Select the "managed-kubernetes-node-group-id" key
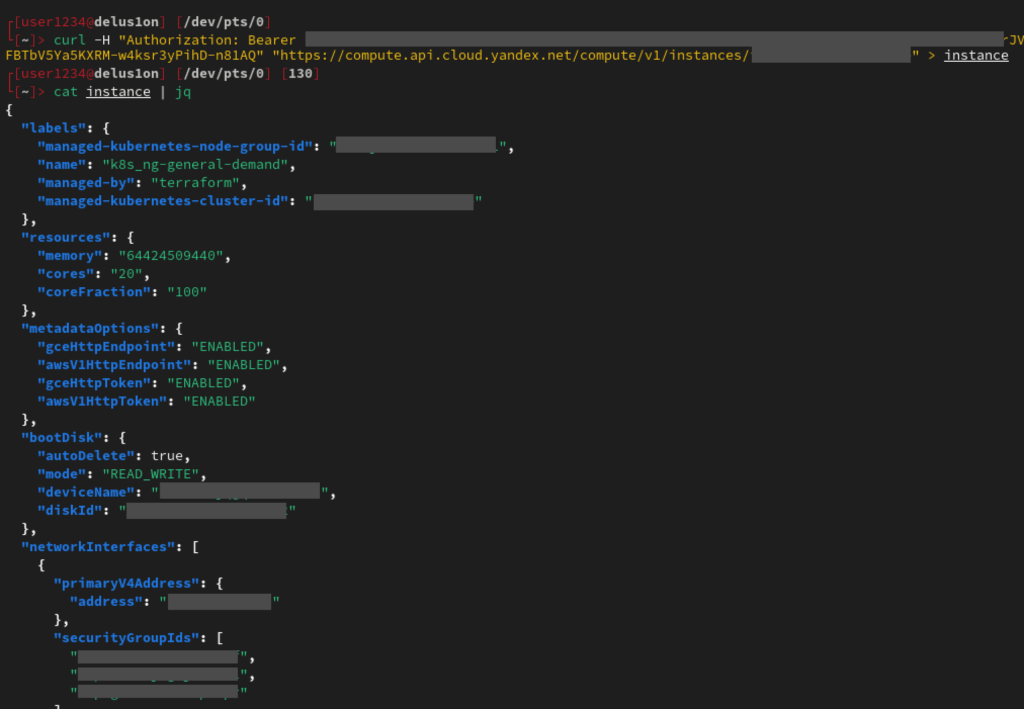This screenshot has height=709, width=1024. [x=174, y=146]
